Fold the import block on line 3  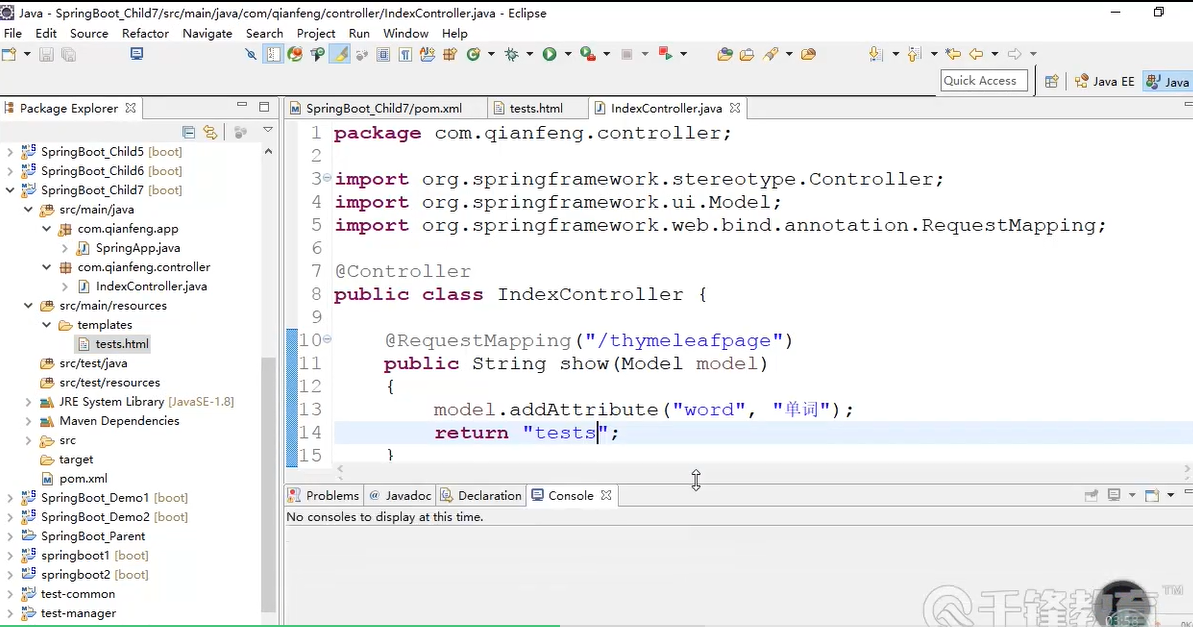coord(327,177)
